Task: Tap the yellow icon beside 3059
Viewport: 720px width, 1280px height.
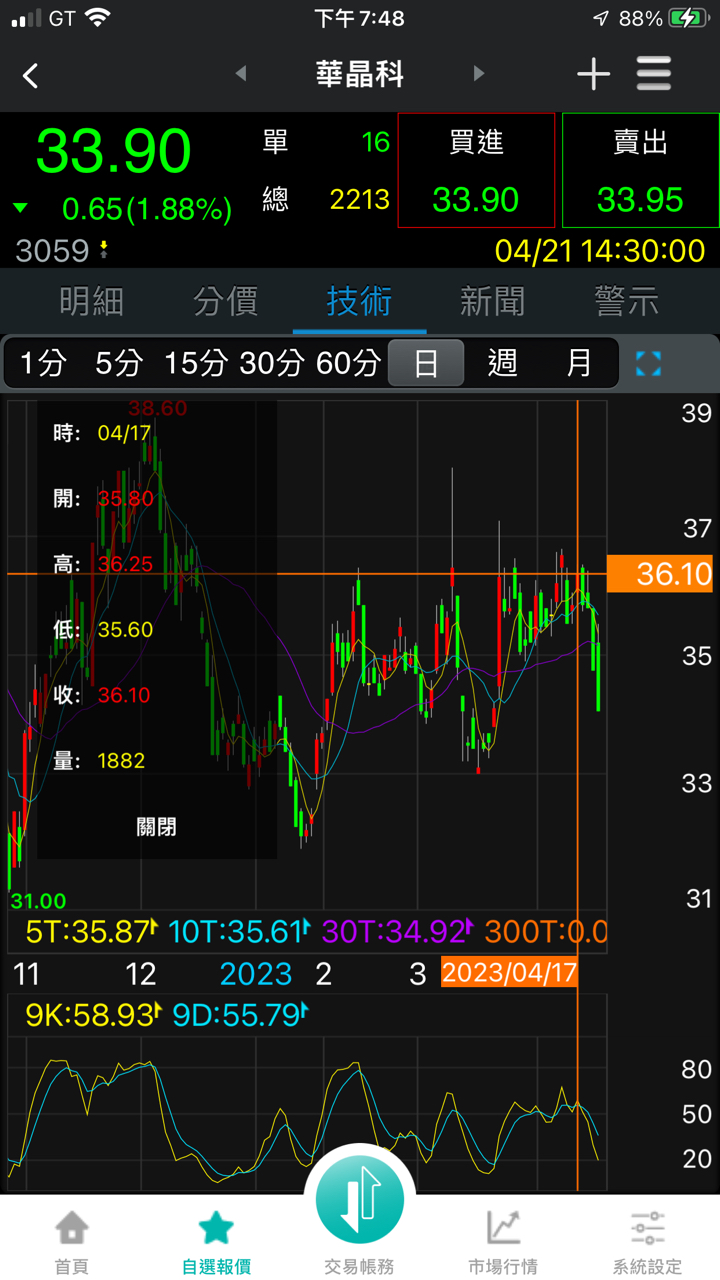Action: (103, 250)
